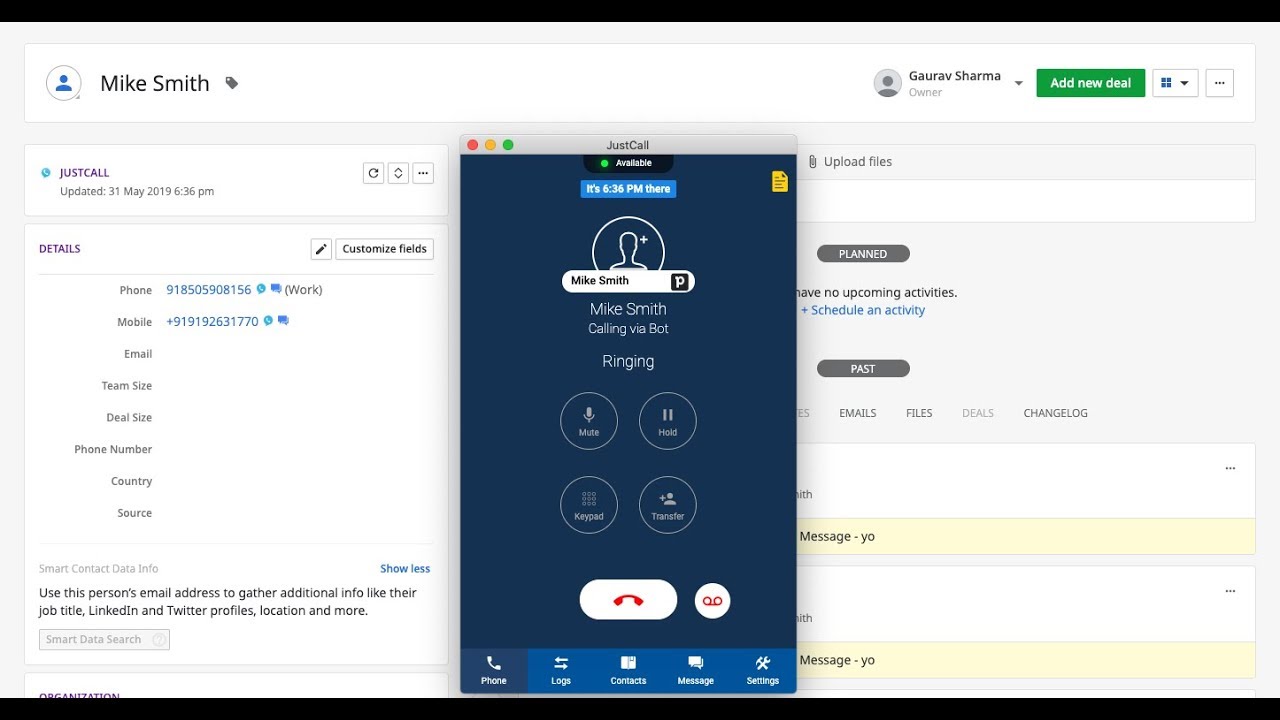1280x720 pixels.
Task: Put Mike Smith's call on Hold
Action: pyautogui.click(x=667, y=421)
